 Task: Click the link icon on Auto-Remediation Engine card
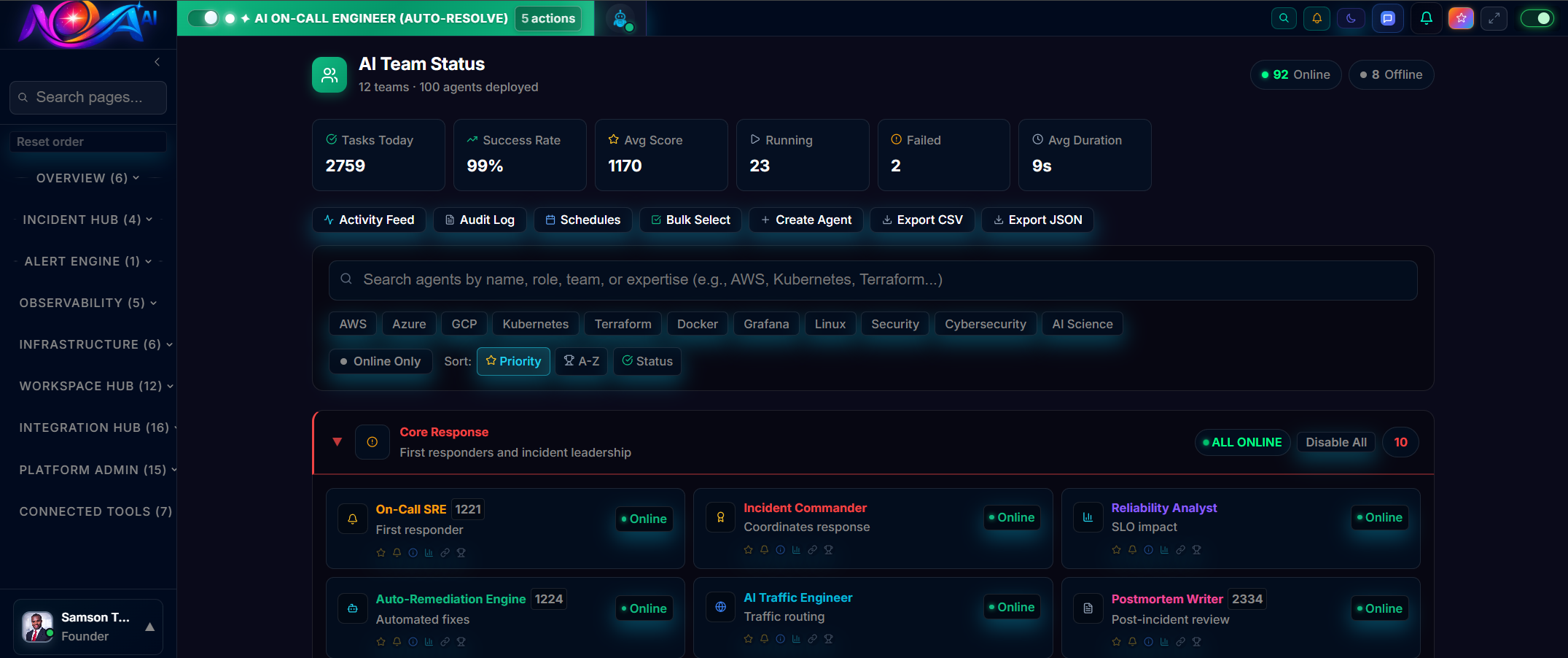[445, 641]
